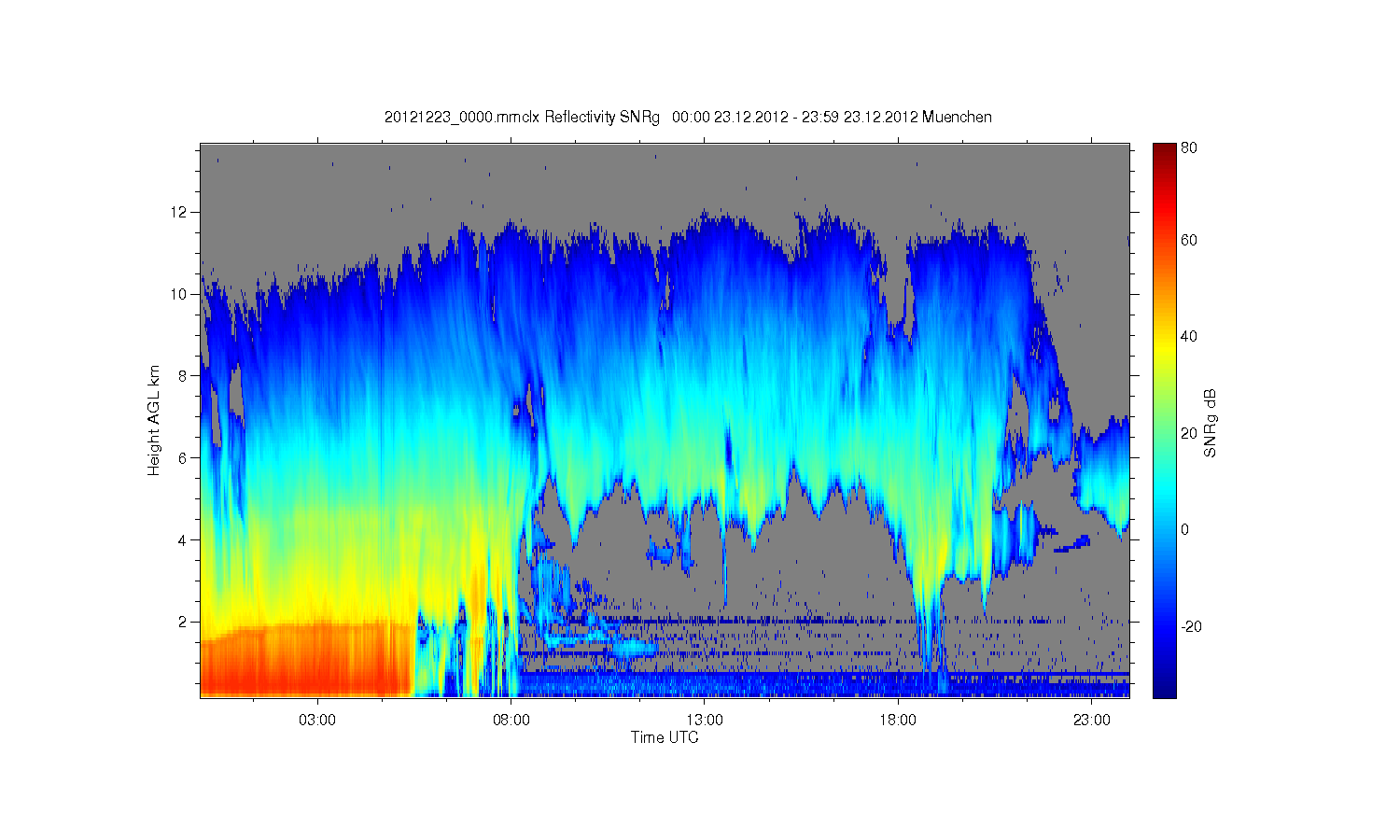Click the 03:00 time tick label

(317, 720)
